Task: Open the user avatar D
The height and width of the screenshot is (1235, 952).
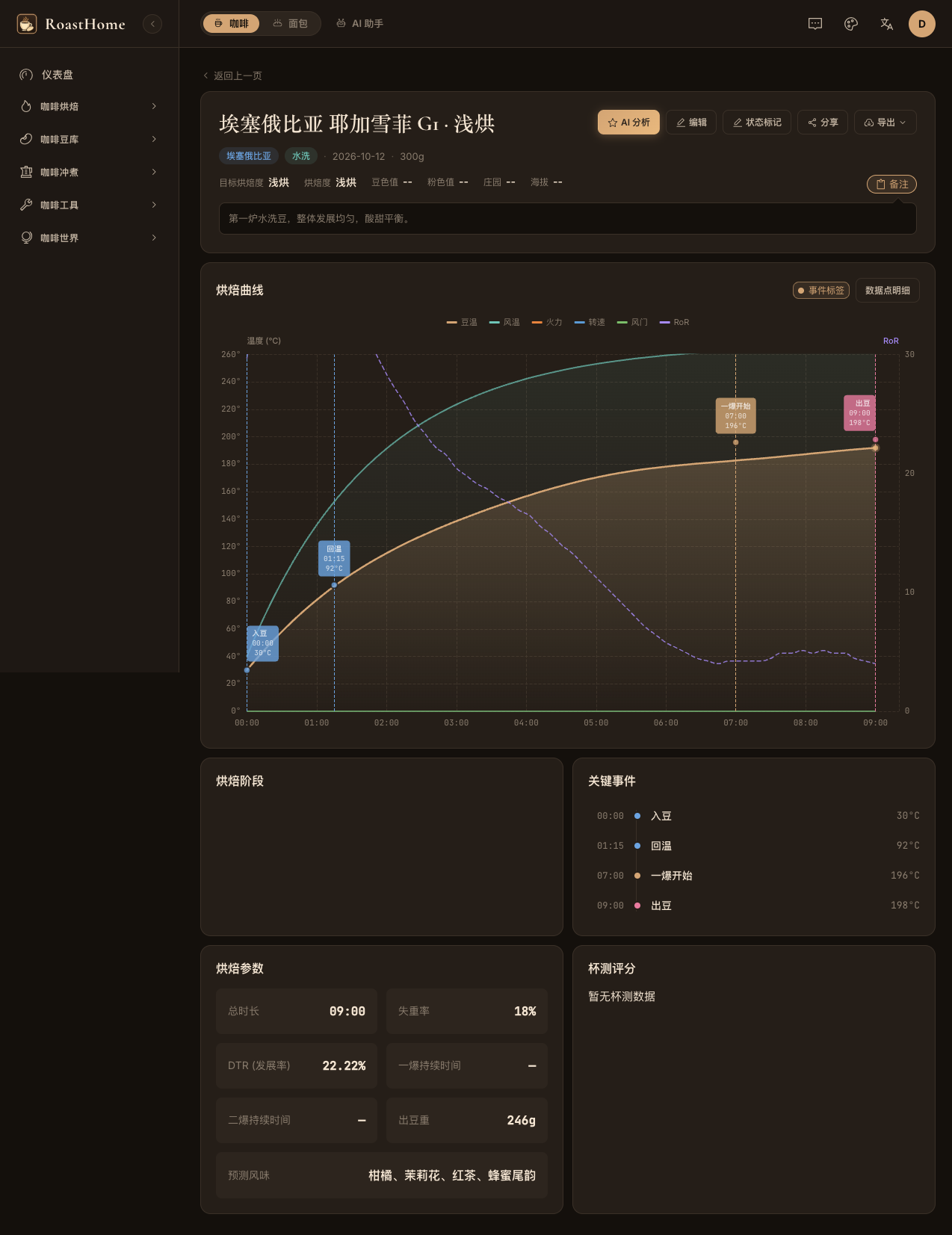Action: coord(922,24)
